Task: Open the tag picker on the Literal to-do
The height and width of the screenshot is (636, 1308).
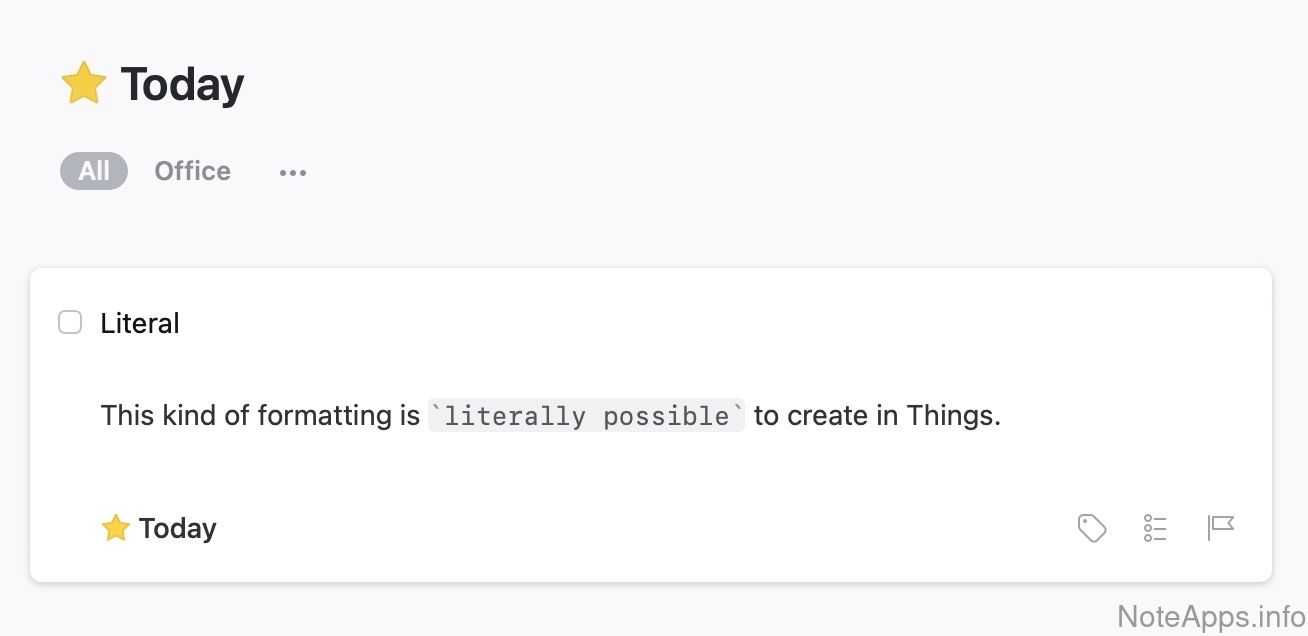Action: point(1091,527)
